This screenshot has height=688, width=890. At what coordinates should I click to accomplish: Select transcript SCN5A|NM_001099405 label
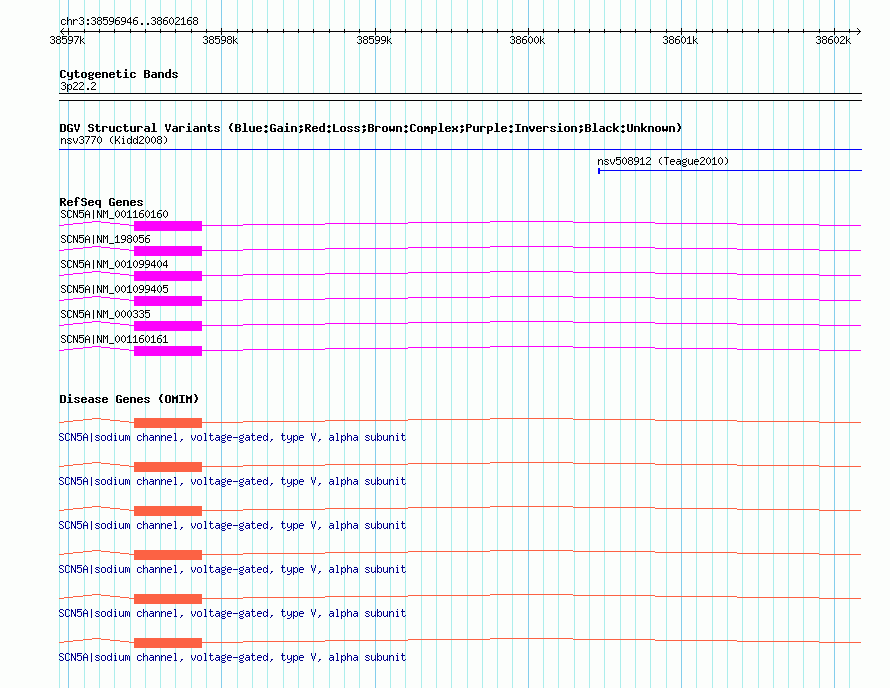[x=114, y=289]
